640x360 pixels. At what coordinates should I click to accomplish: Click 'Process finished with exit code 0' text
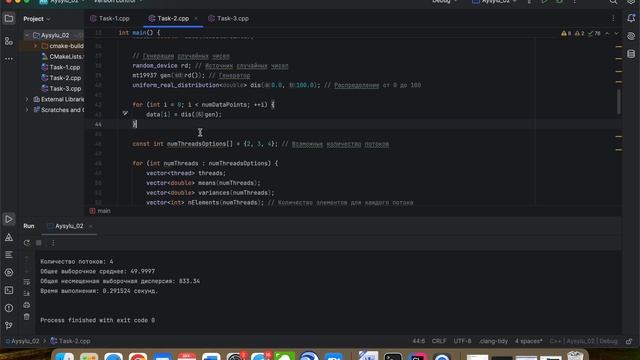point(98,320)
